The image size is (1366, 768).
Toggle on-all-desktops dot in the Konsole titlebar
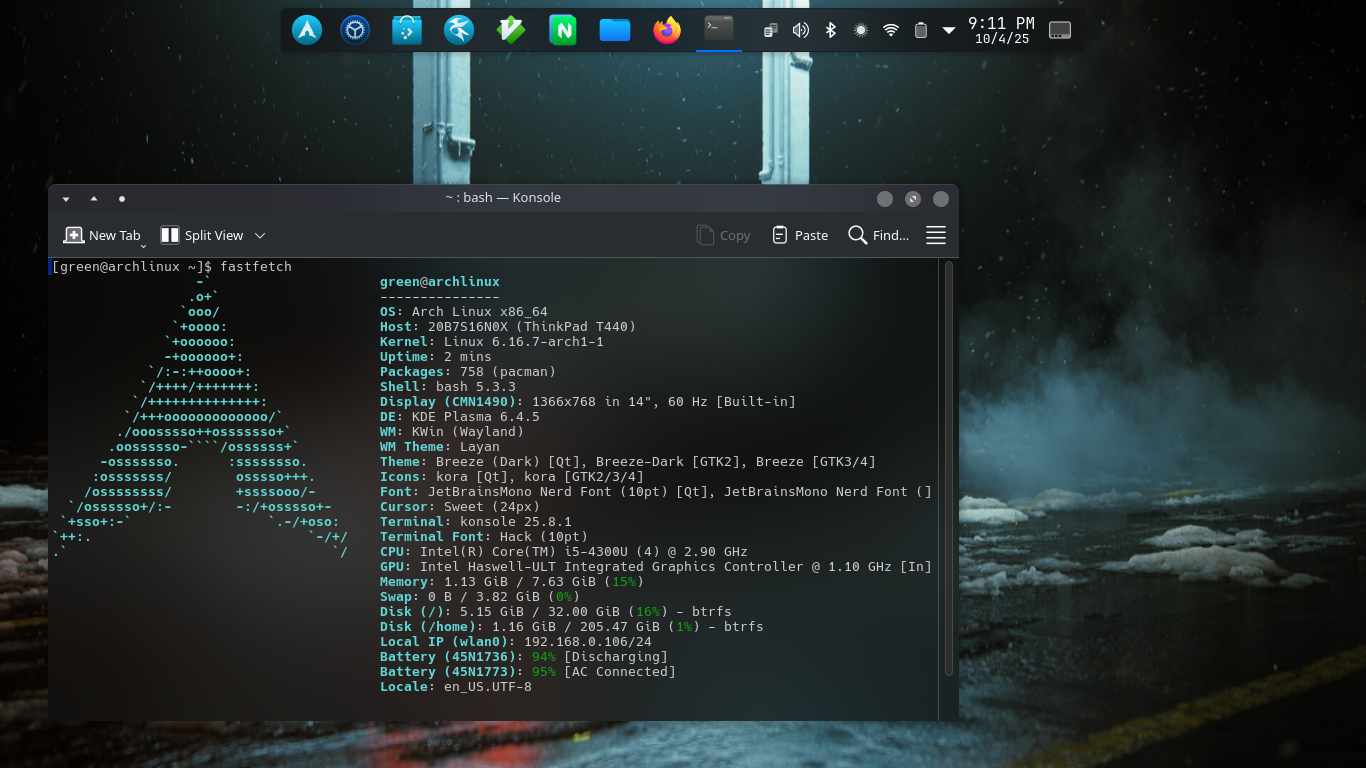(122, 198)
